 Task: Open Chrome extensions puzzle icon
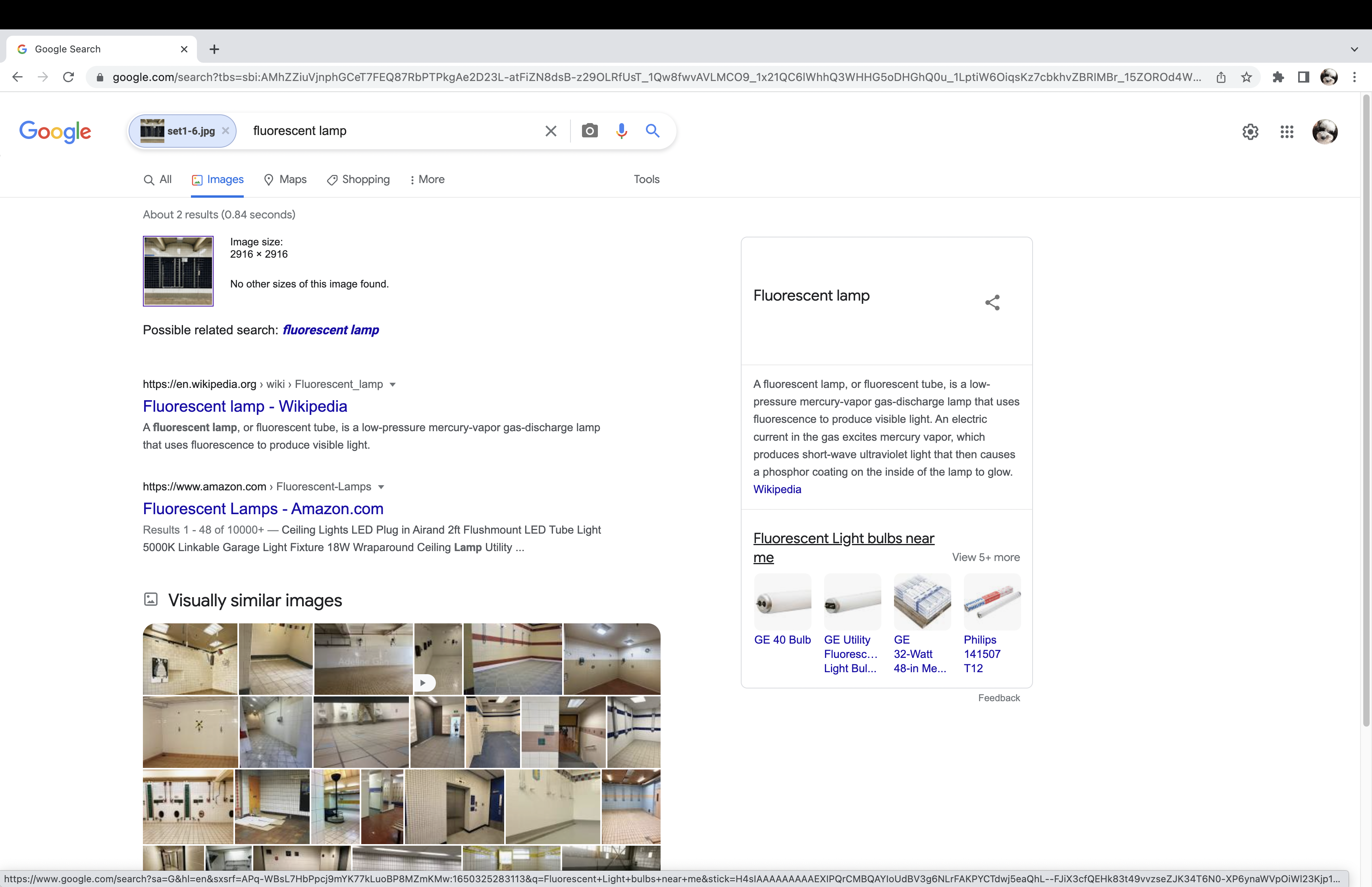click(1278, 77)
